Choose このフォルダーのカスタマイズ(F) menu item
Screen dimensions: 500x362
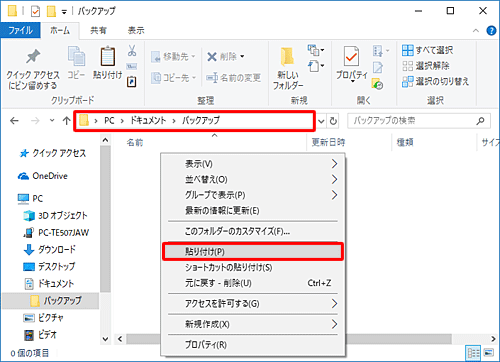pyautogui.click(x=253, y=231)
